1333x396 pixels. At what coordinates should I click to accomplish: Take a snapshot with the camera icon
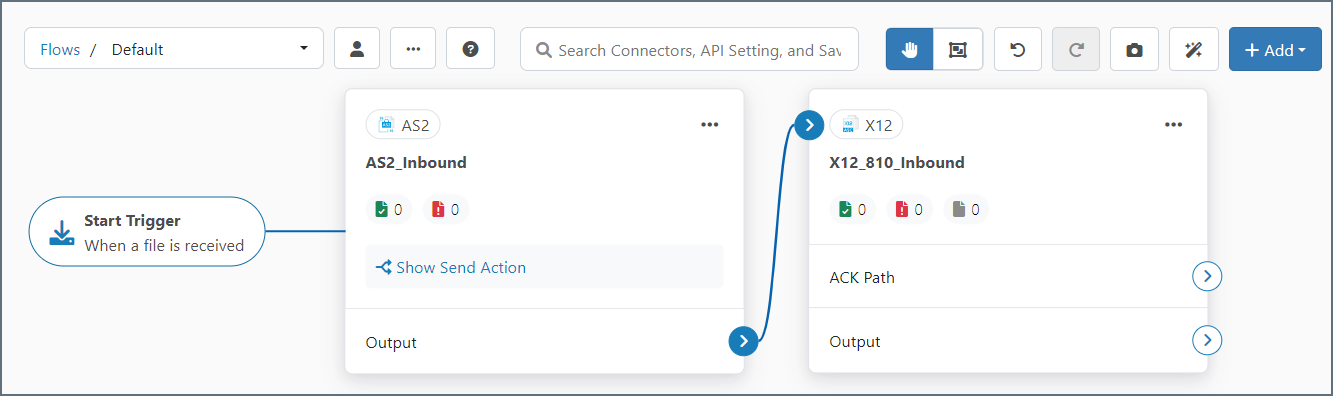(1134, 49)
